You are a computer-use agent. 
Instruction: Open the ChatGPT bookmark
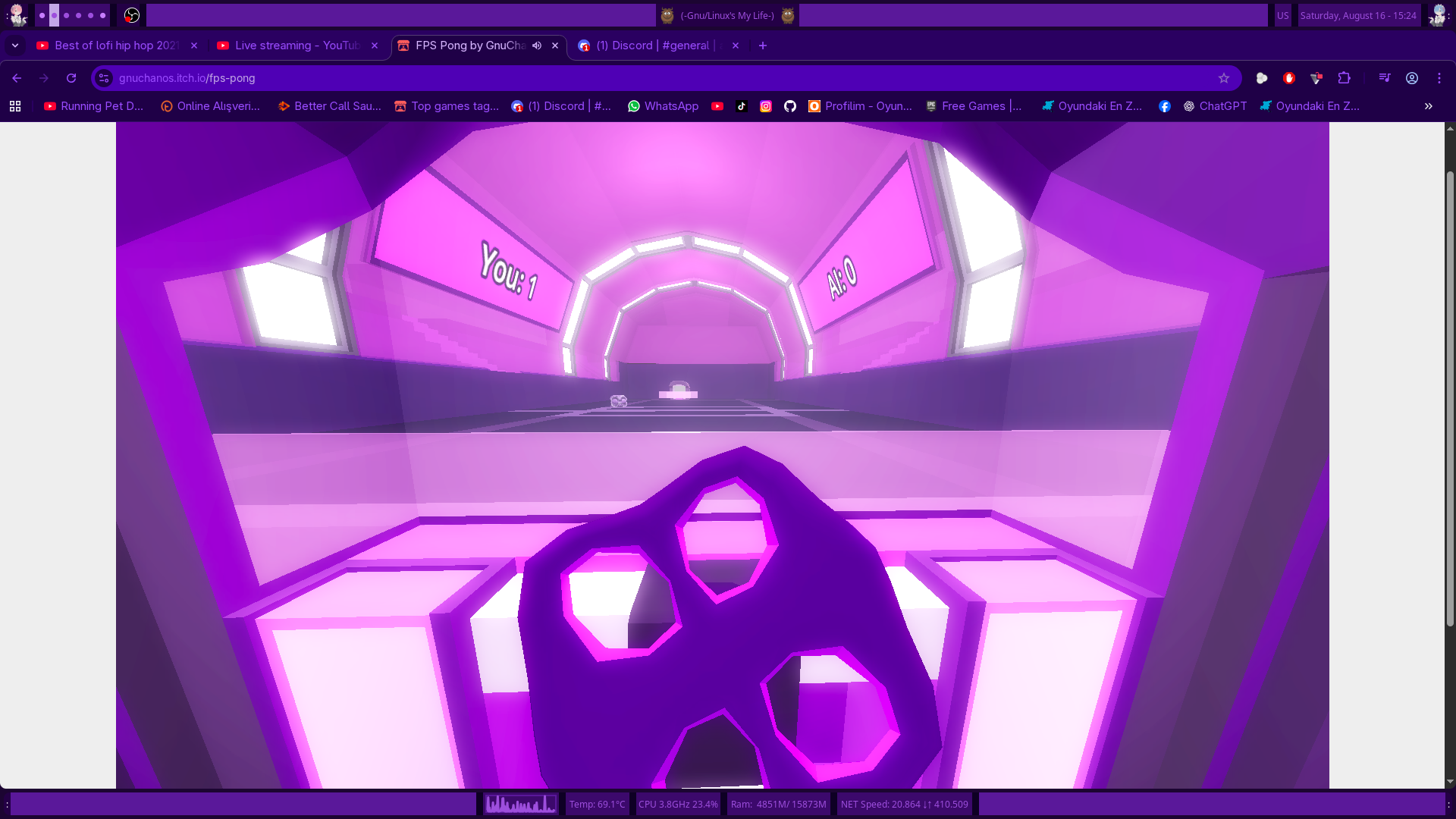(1215, 106)
